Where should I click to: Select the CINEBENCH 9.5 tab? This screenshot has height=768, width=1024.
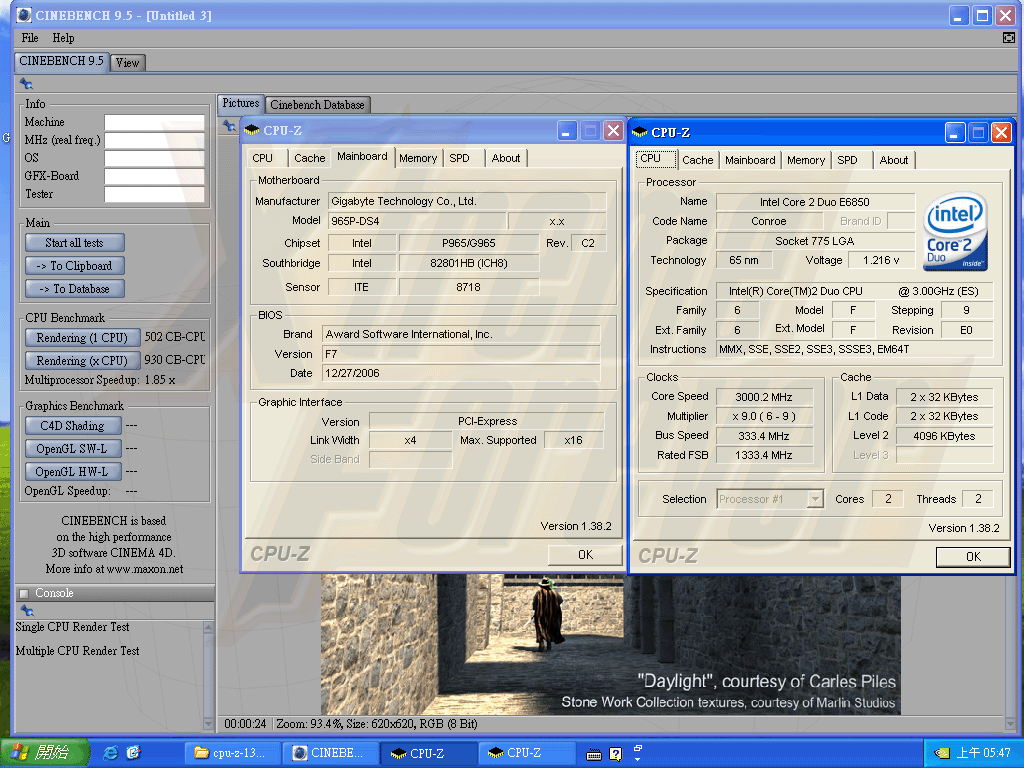(x=61, y=61)
